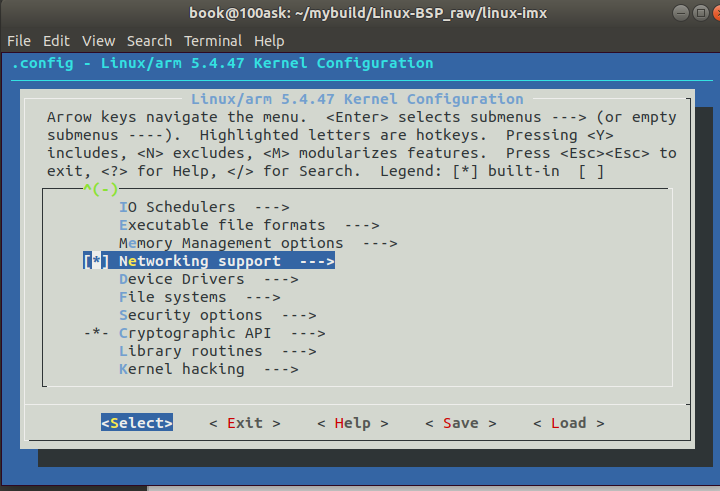Expand arrow after Cryptographic API
The height and width of the screenshot is (491, 720).
point(308,333)
